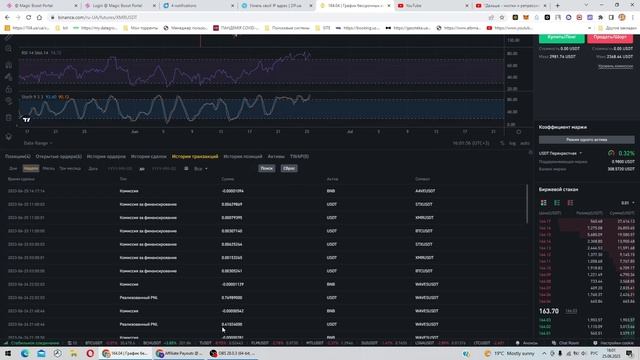Viewport: 640px width, 360px height.
Task: Expand the USDT Перекрестная margin dropdown
Action: point(560,153)
